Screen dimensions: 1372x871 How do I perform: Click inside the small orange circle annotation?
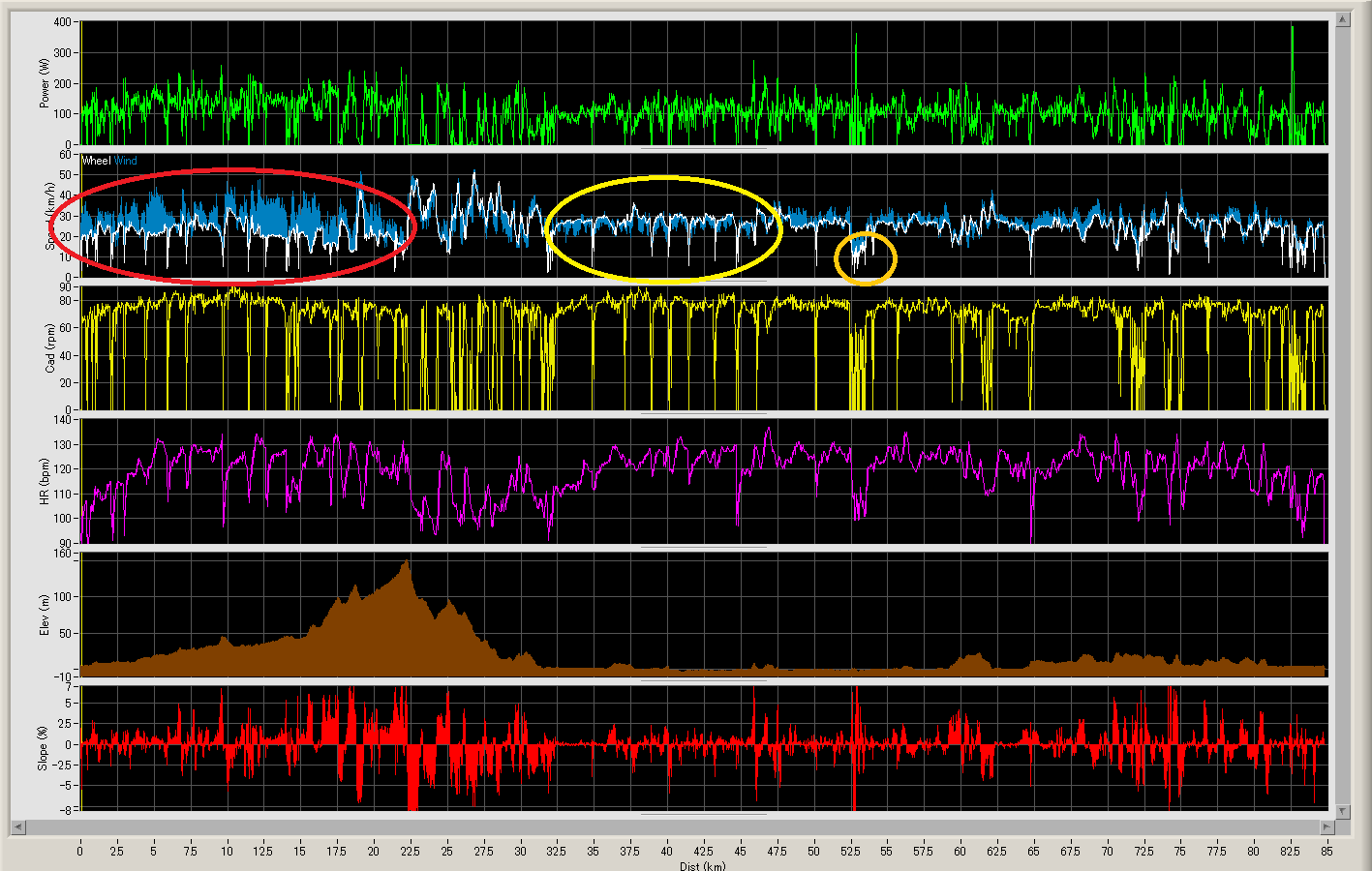pos(866,258)
